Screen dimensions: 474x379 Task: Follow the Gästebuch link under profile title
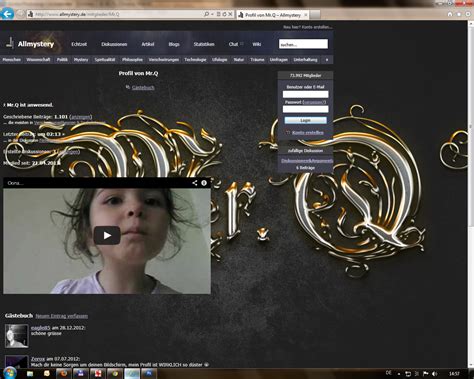click(x=143, y=88)
